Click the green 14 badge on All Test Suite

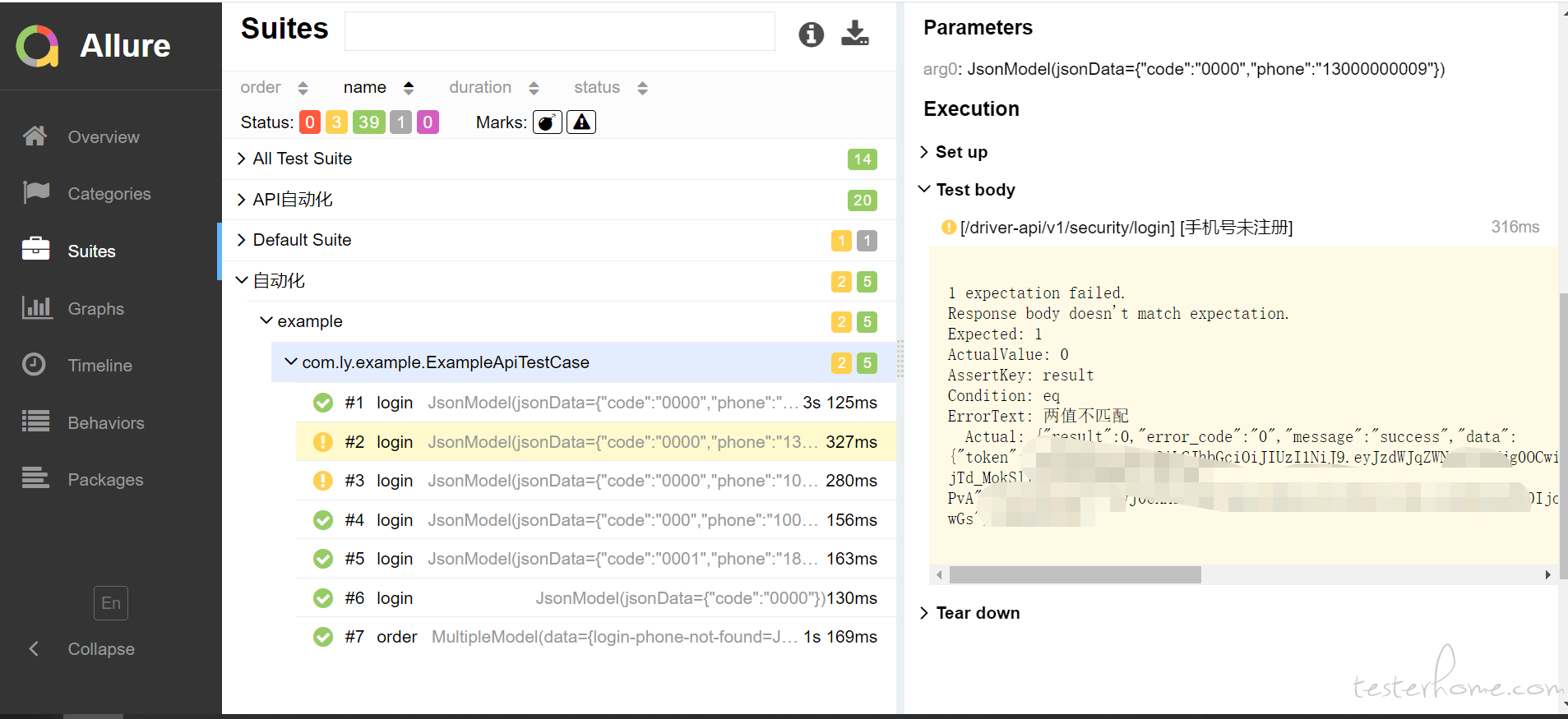click(862, 159)
